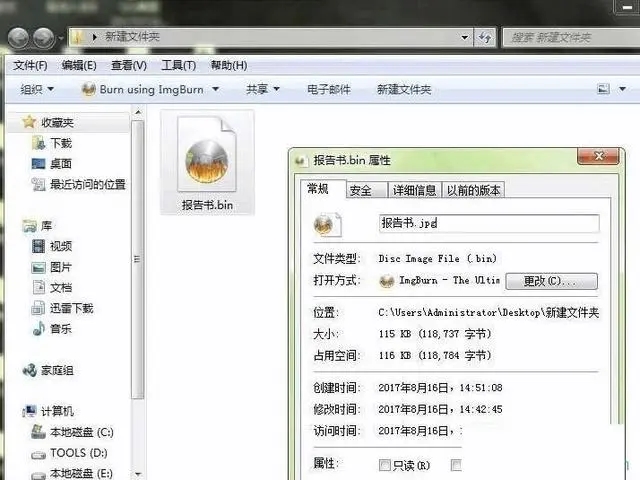Expand the address bar history dropdown
Screen dimensions: 640x480
[464, 38]
